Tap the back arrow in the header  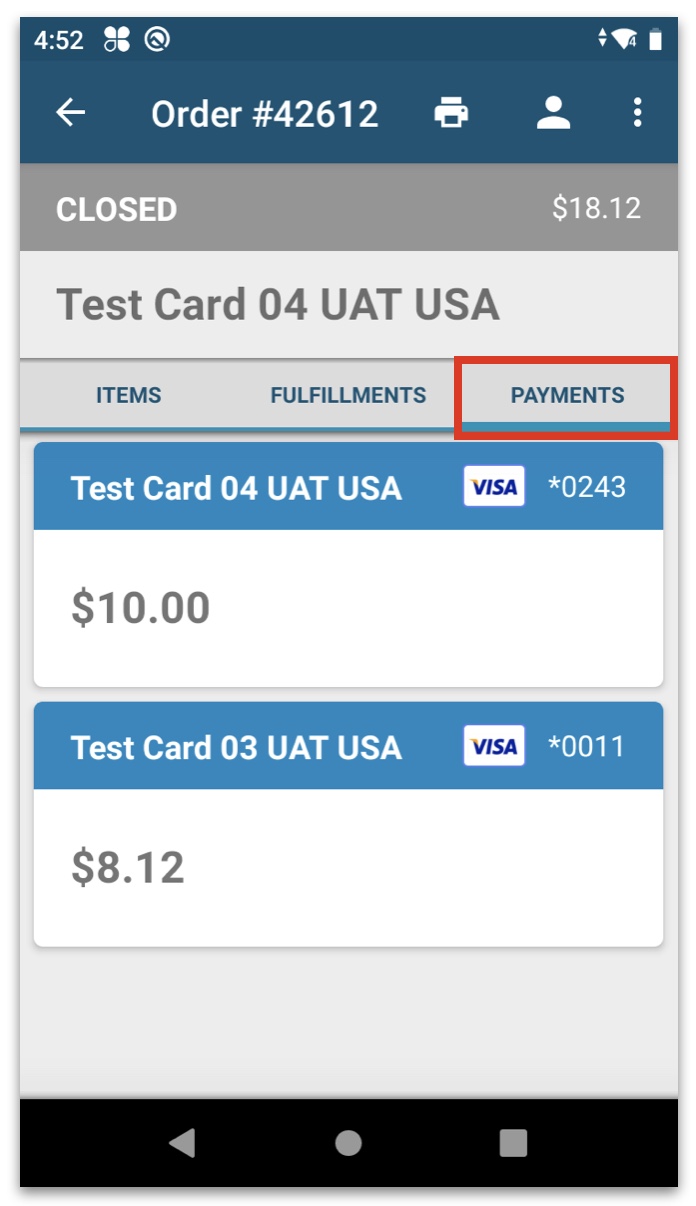click(x=70, y=113)
